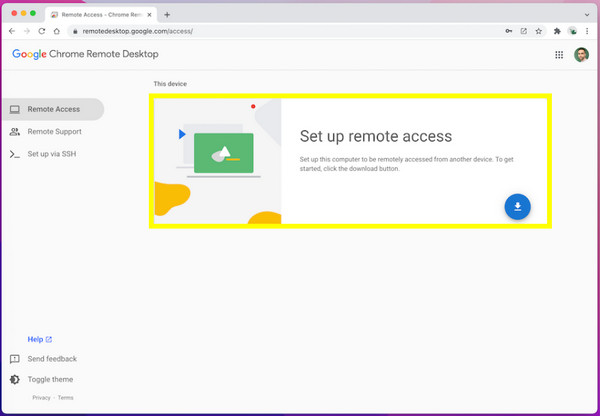The width and height of the screenshot is (600, 416).
Task: Click the Google Chrome Remote Desktop logo
Action: (85, 54)
